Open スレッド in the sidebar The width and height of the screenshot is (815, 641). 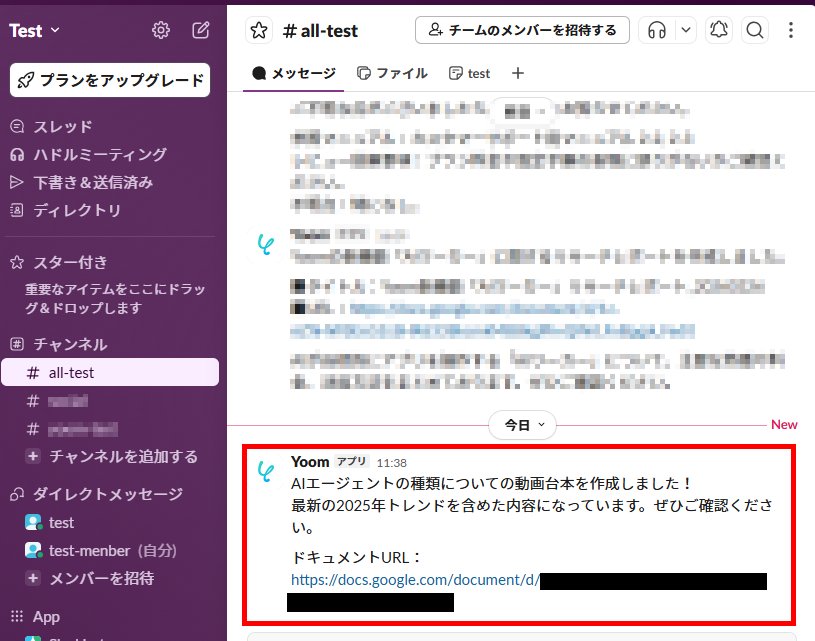pos(62,126)
